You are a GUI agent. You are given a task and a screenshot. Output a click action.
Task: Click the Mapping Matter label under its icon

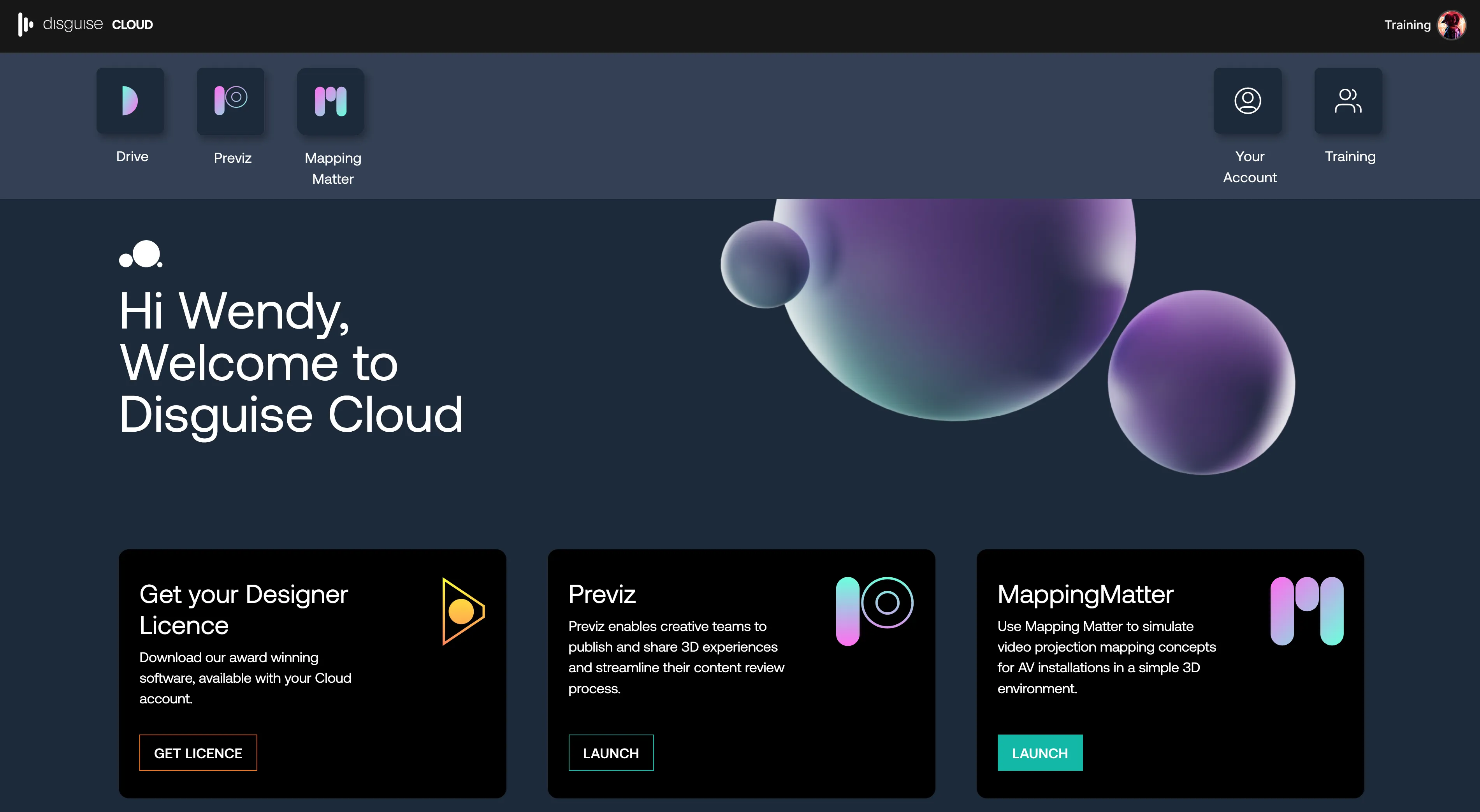(x=332, y=168)
